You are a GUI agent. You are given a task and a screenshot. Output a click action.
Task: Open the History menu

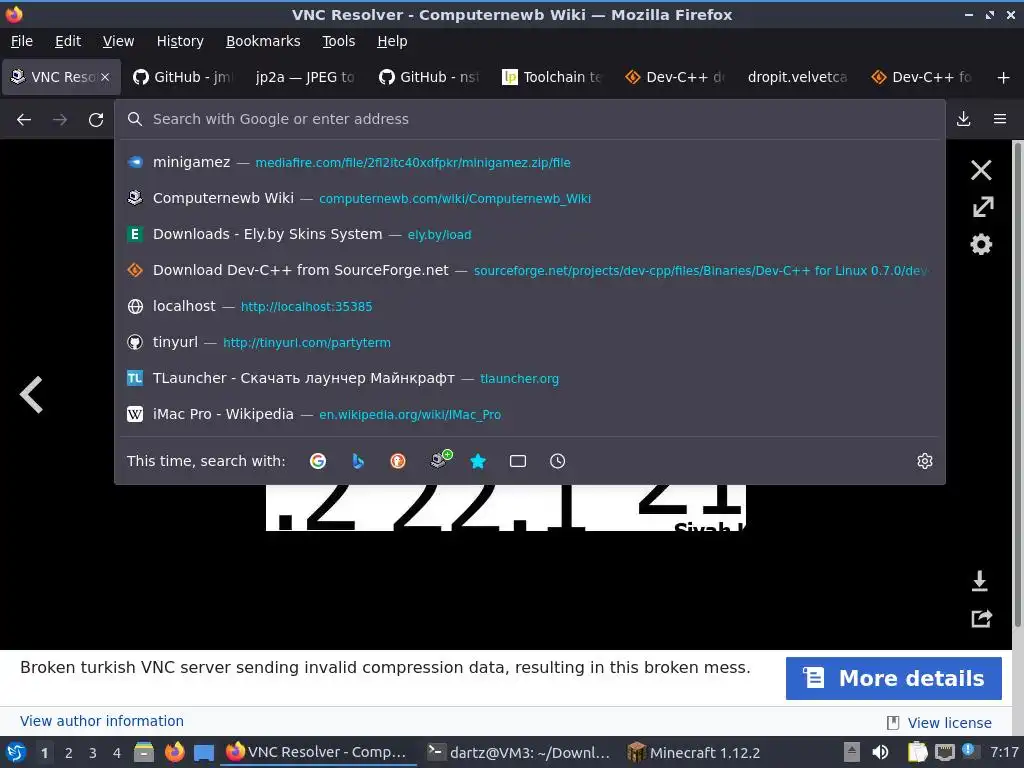point(180,41)
